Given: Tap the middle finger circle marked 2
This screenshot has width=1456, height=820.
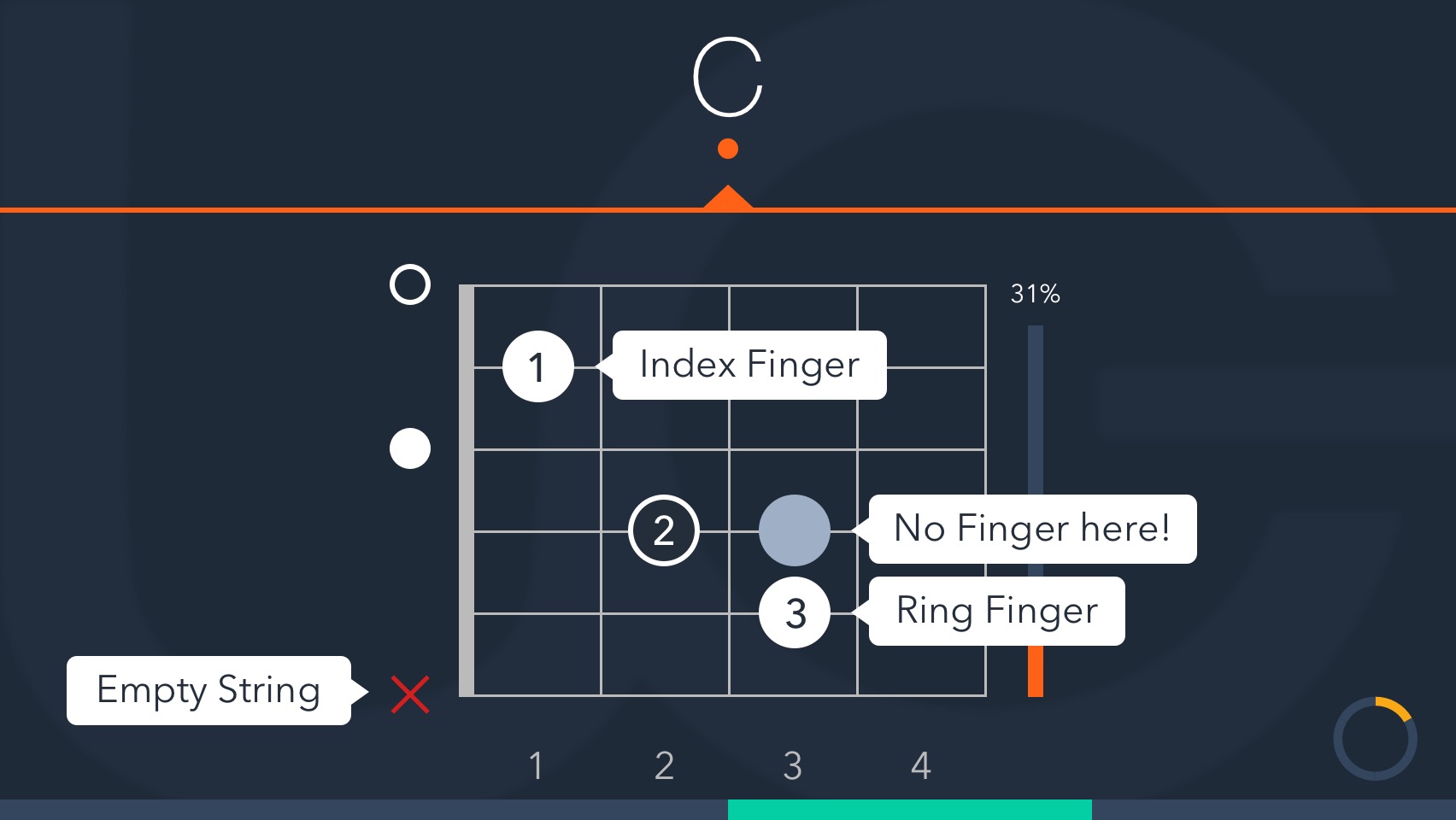Looking at the screenshot, I should [664, 530].
